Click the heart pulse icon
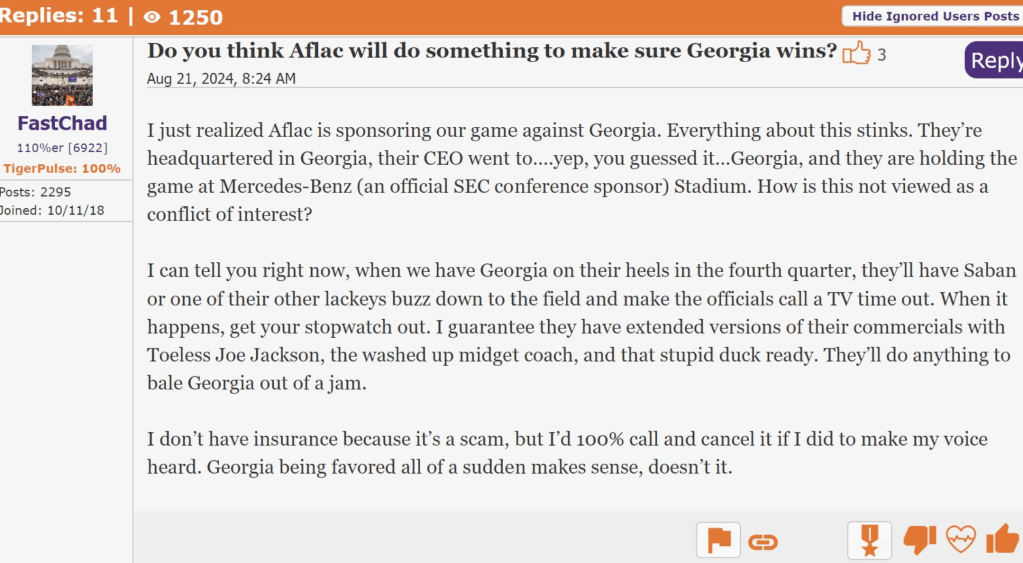The image size is (1023, 563). click(x=960, y=540)
